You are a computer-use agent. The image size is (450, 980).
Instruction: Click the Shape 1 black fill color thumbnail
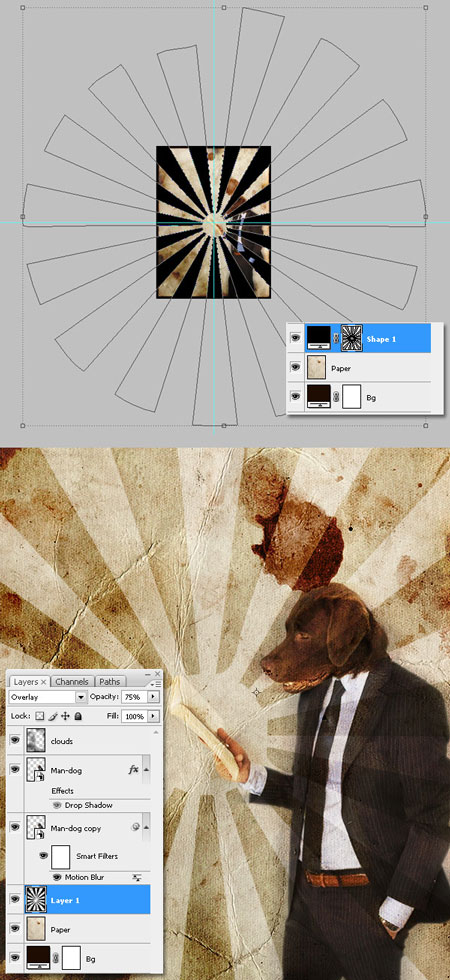click(x=318, y=339)
